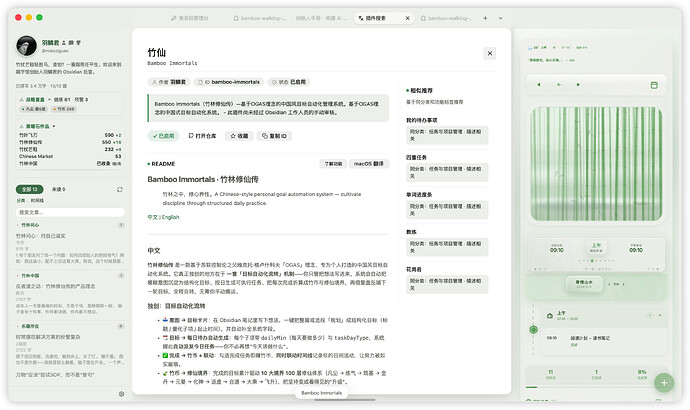Screen dimensions: 690x410
Task: Click the 凡尘 badge under 战略复盘
Action: coord(34,109)
